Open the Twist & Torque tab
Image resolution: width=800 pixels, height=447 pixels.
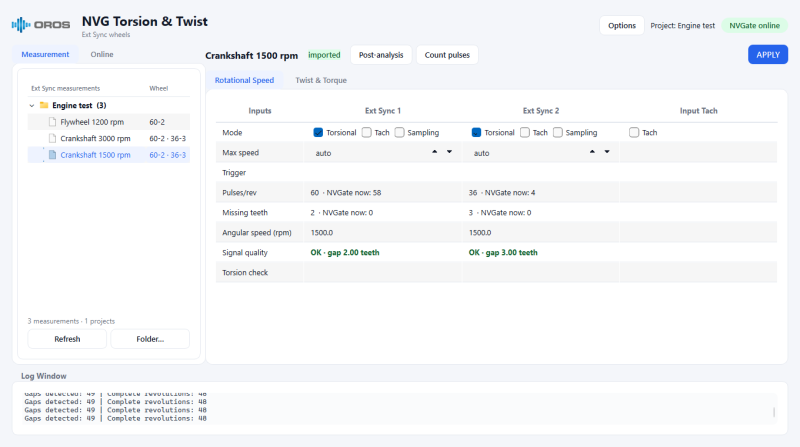coord(321,80)
